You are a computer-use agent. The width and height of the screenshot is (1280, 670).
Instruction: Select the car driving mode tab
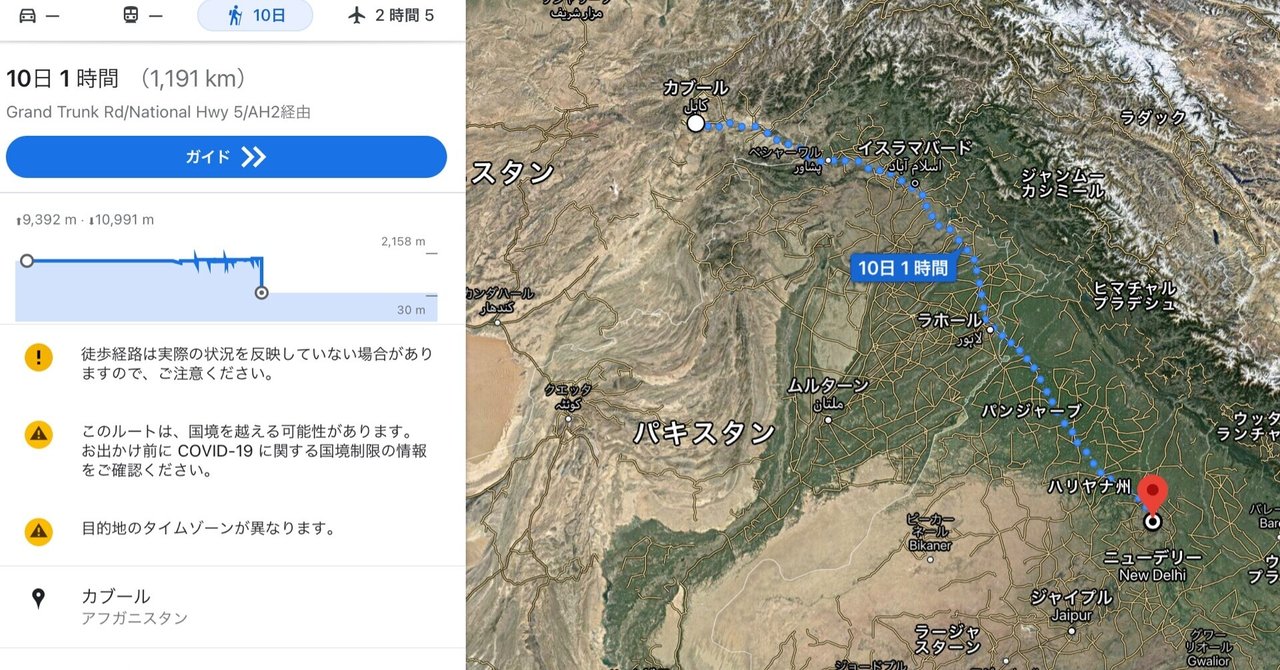39,15
